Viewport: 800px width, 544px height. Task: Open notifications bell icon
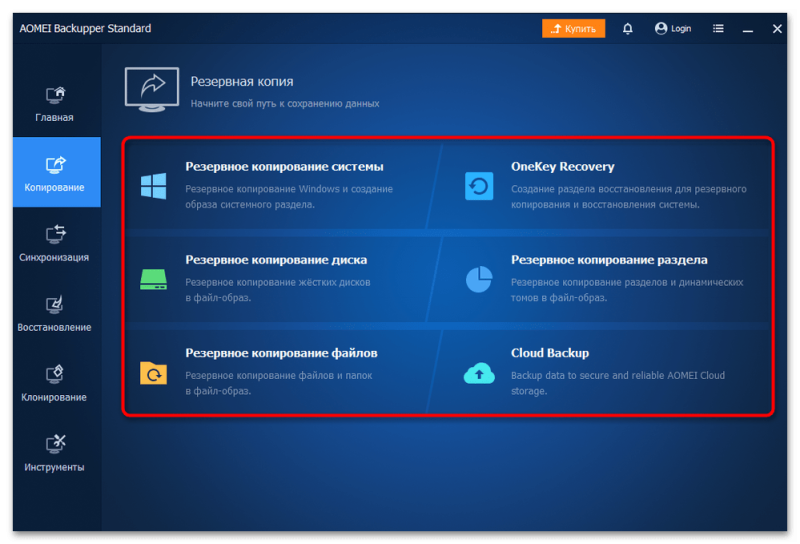[x=628, y=29]
